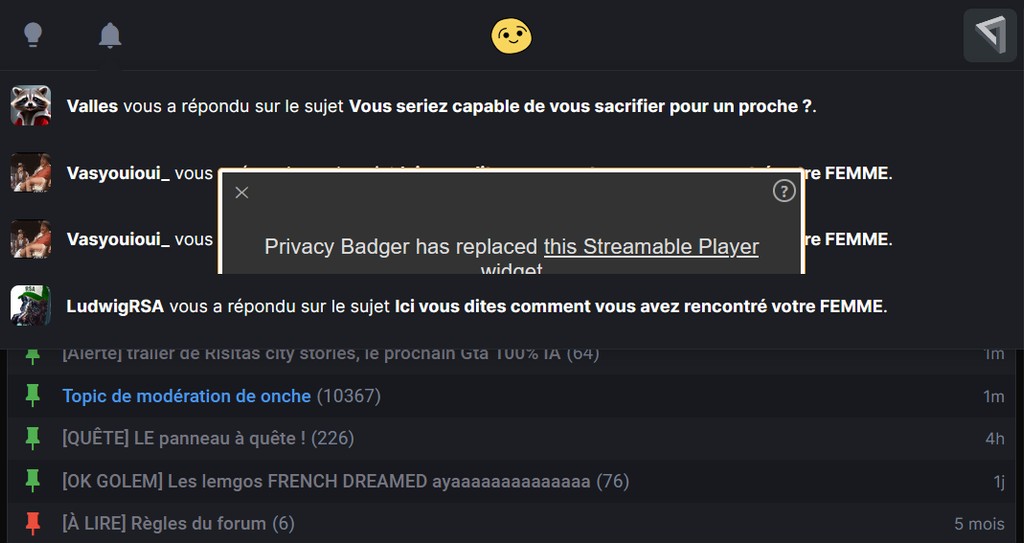
Task: Open Privacy Badger help question mark
Action: pyautogui.click(x=784, y=191)
